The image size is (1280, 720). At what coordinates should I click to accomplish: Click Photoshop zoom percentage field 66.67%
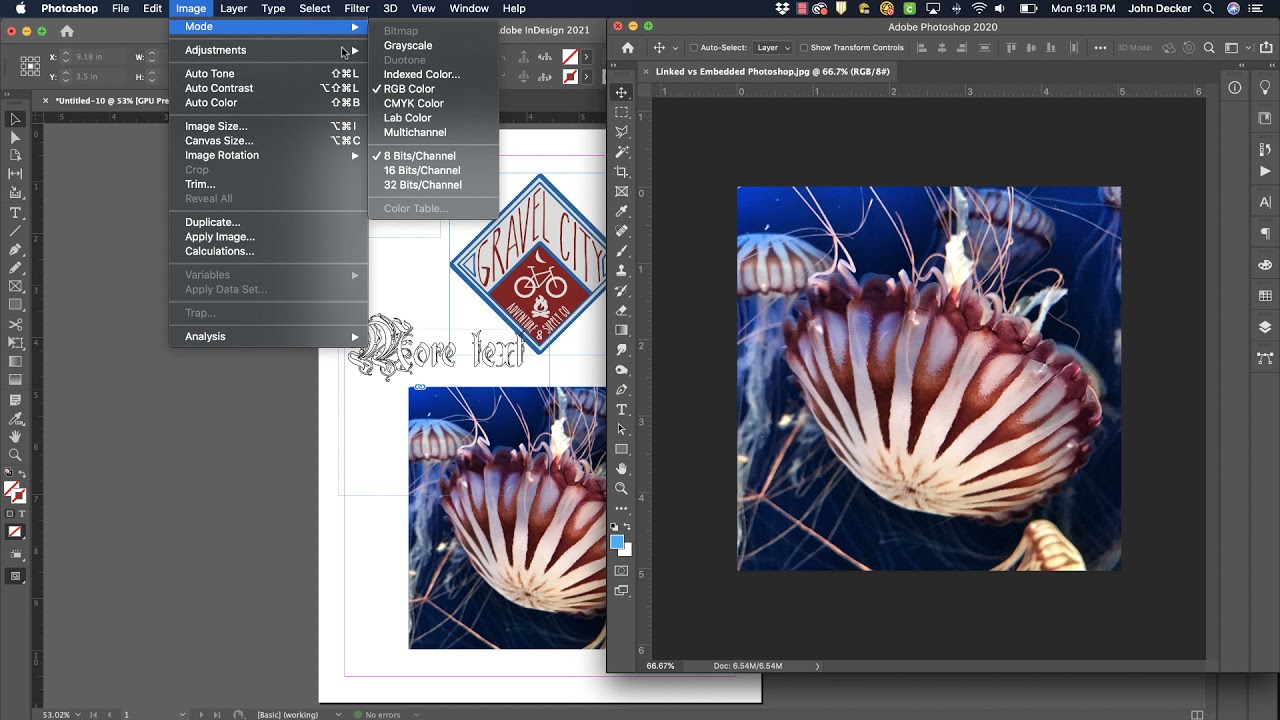[660, 666]
